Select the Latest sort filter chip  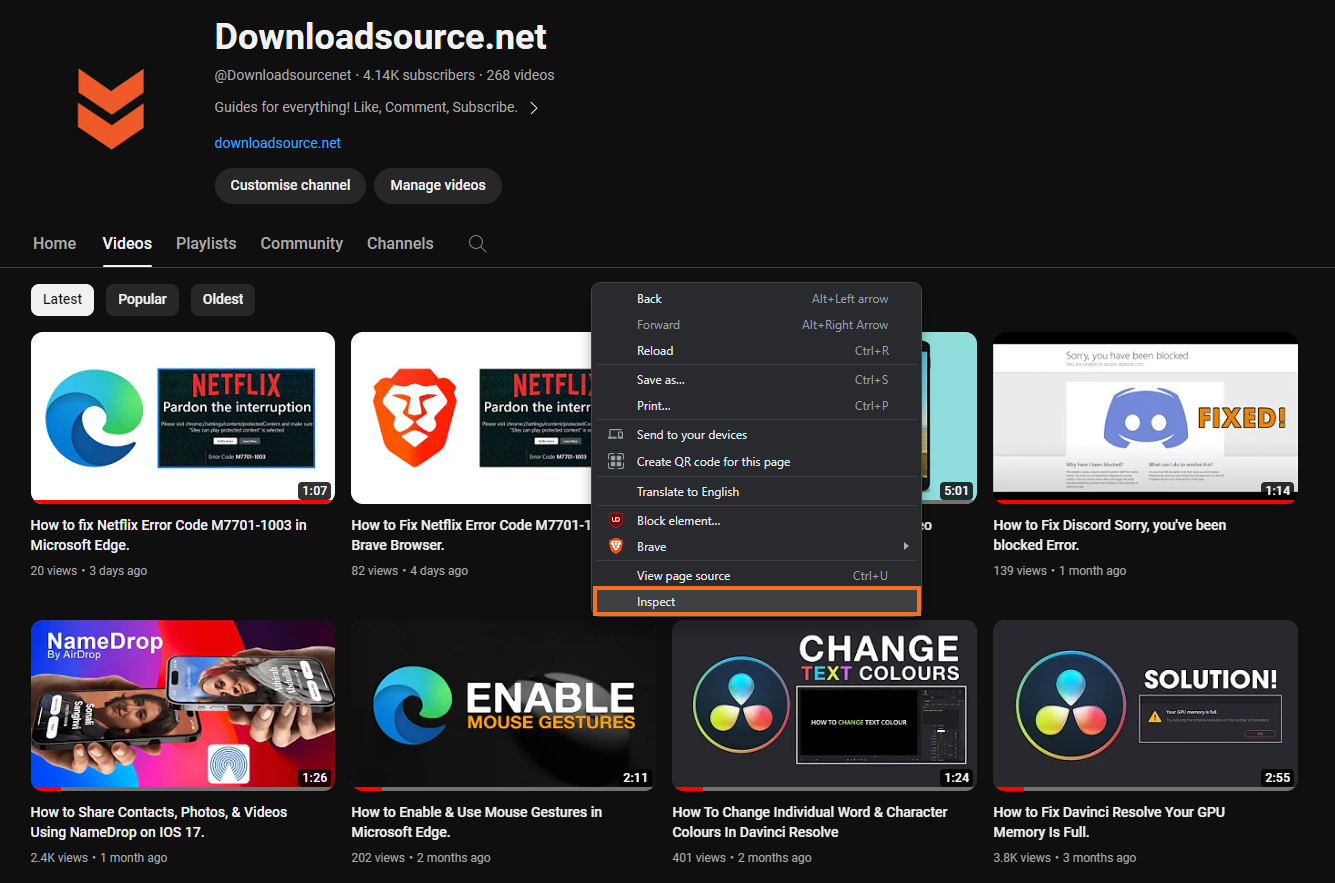coord(62,299)
